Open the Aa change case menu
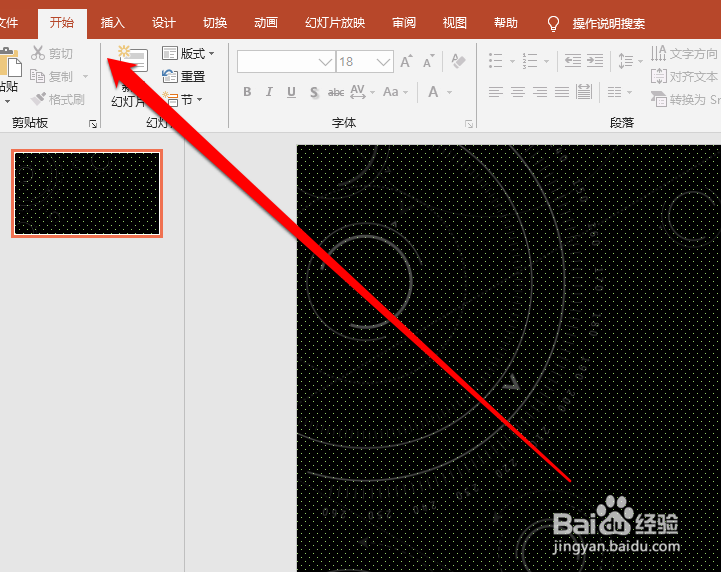Image resolution: width=721 pixels, height=572 pixels. 395,92
